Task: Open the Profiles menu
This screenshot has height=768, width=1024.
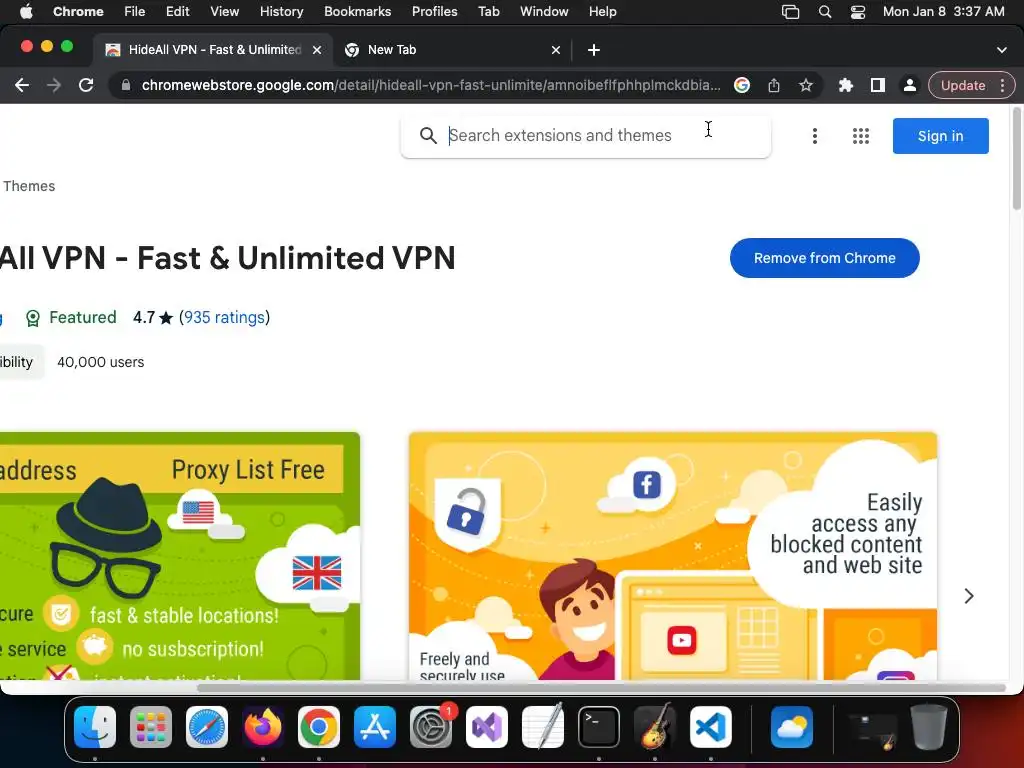Action: click(x=434, y=12)
